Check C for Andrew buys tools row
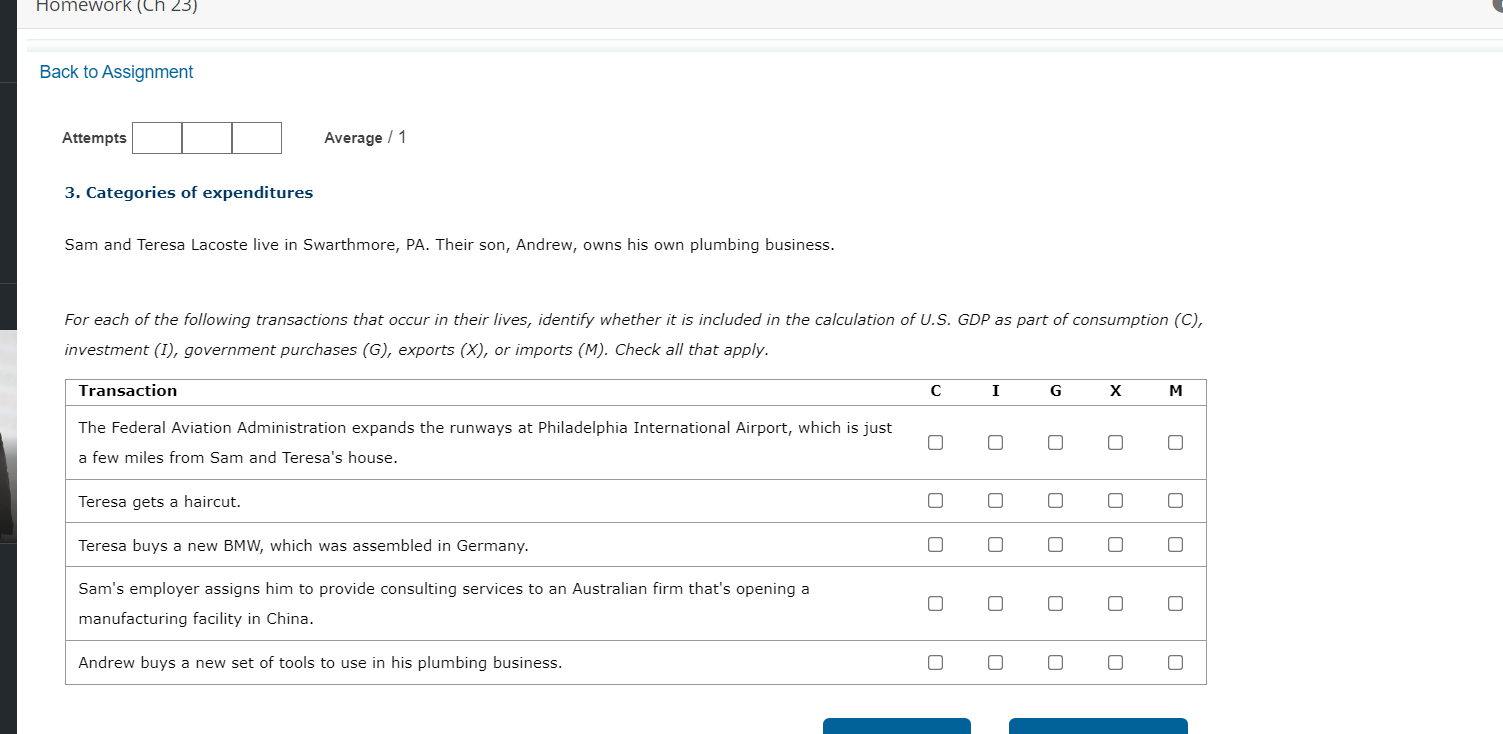The width and height of the screenshot is (1503, 734). pyautogui.click(x=935, y=662)
